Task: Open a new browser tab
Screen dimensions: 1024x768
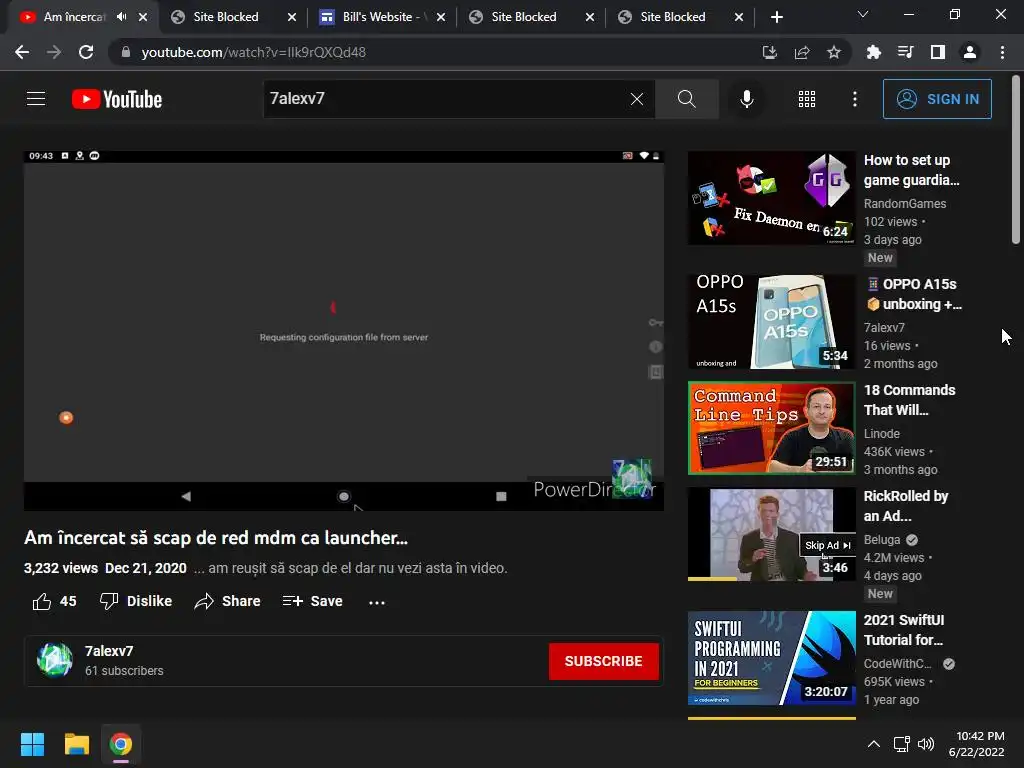Action: (x=776, y=17)
